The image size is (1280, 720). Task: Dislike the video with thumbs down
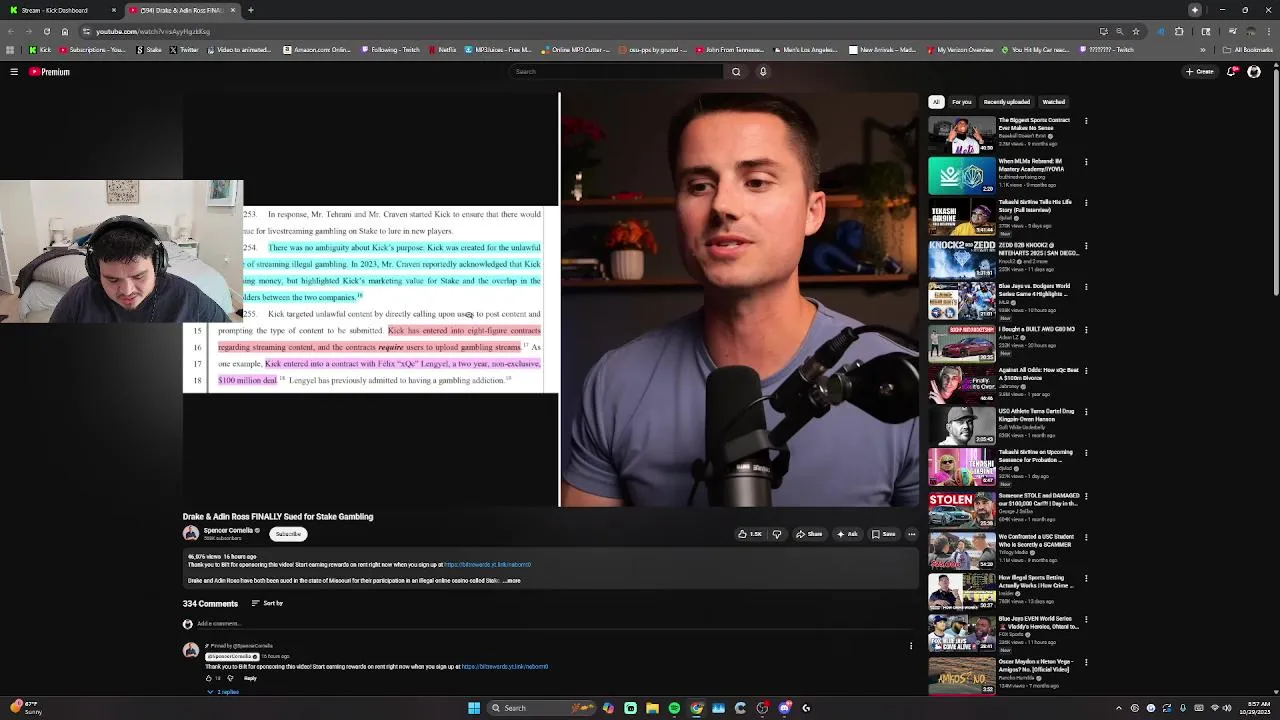(x=777, y=534)
